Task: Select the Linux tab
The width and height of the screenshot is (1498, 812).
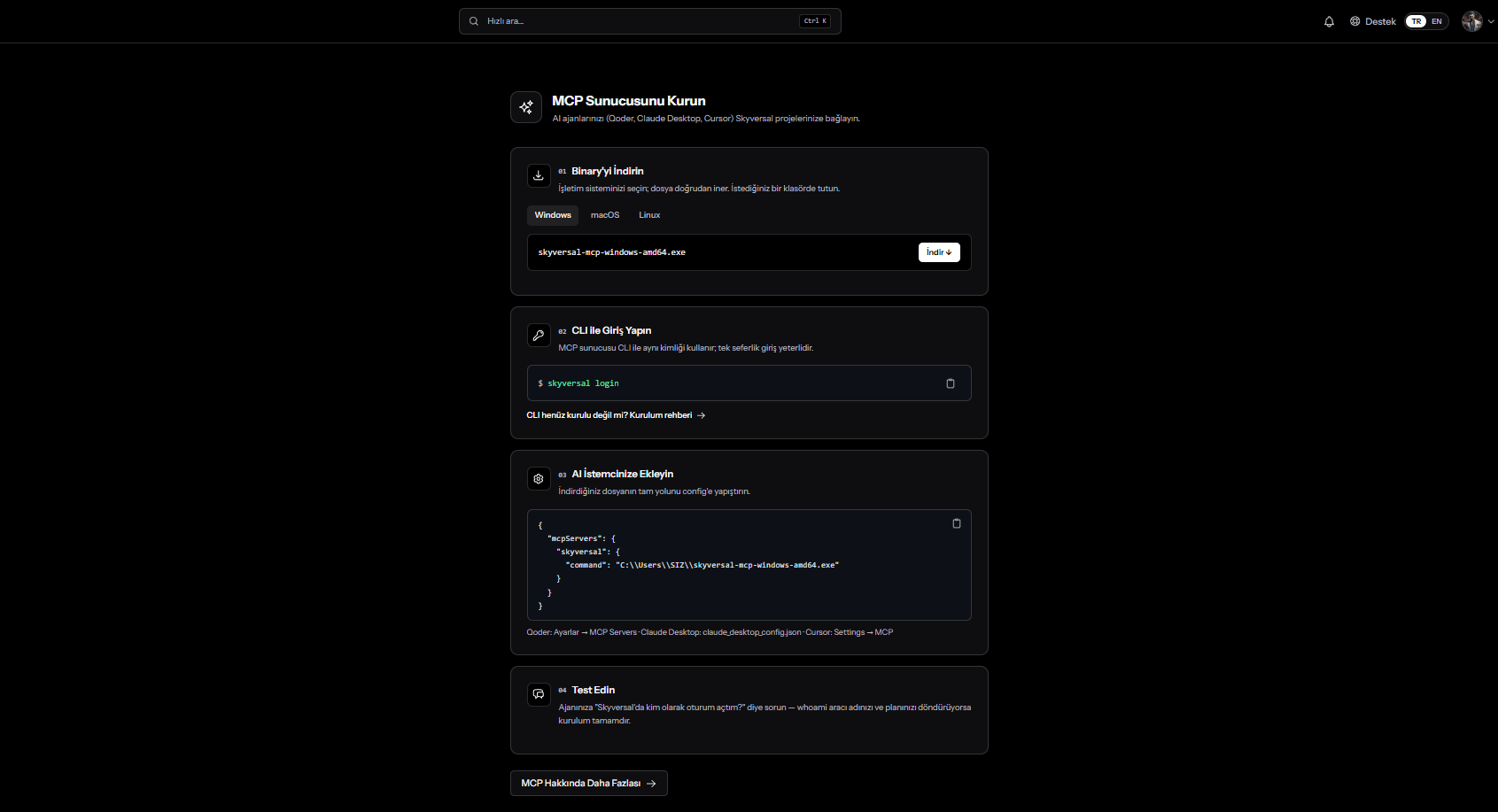Action: [649, 215]
